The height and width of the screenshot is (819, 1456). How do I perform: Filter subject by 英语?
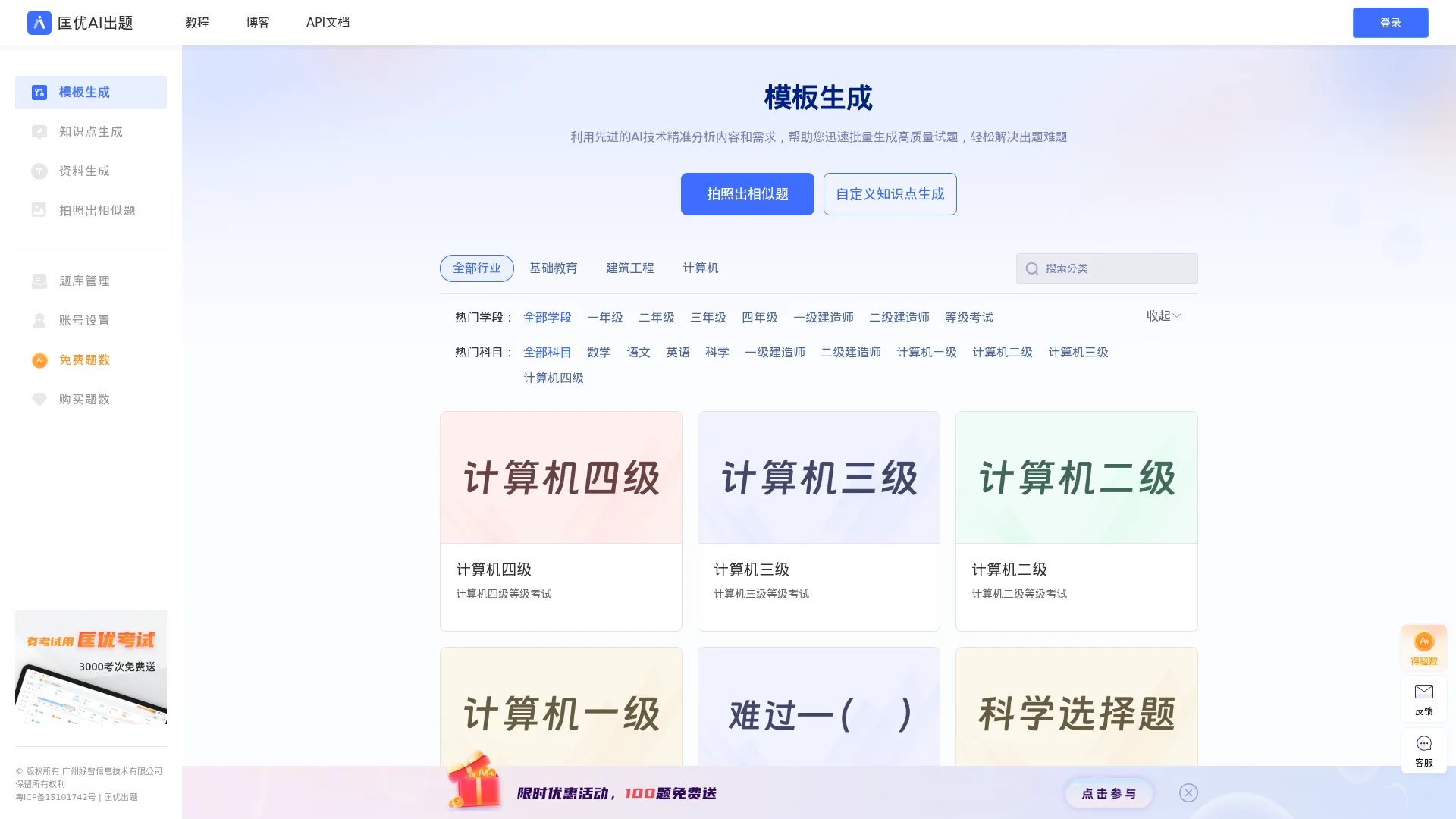(678, 353)
